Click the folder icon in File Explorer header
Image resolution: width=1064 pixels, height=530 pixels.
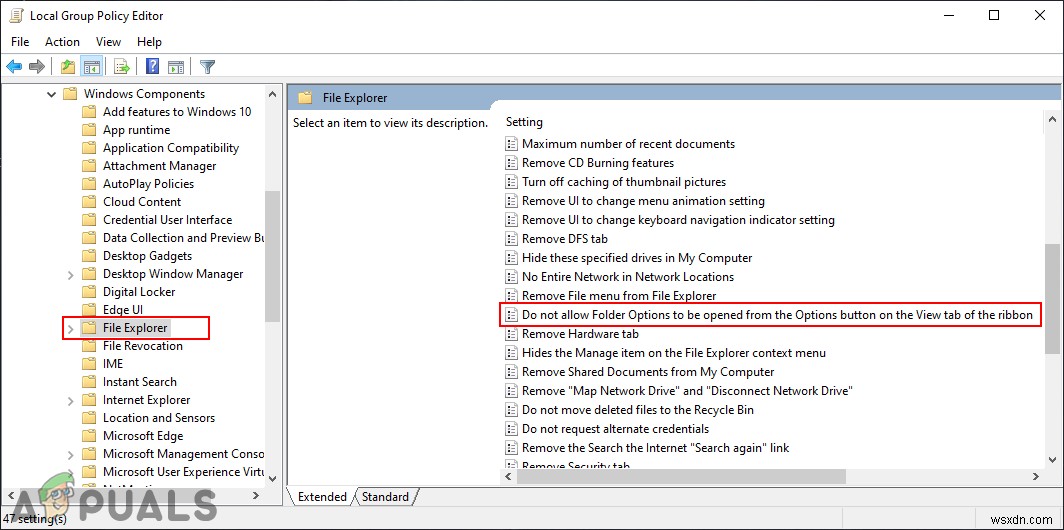(305, 98)
